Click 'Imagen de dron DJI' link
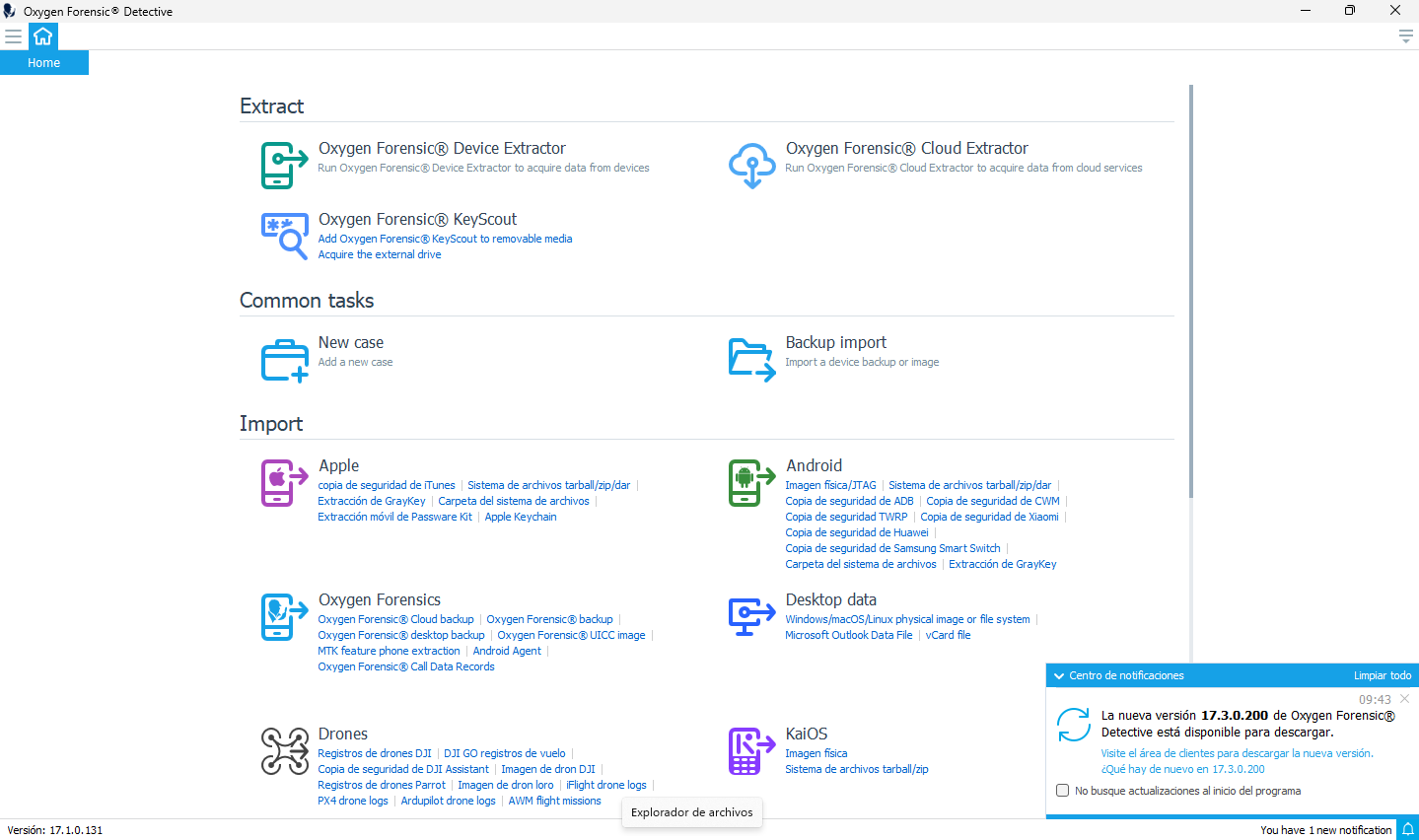Viewport: 1419px width, 840px height. pyautogui.click(x=548, y=769)
